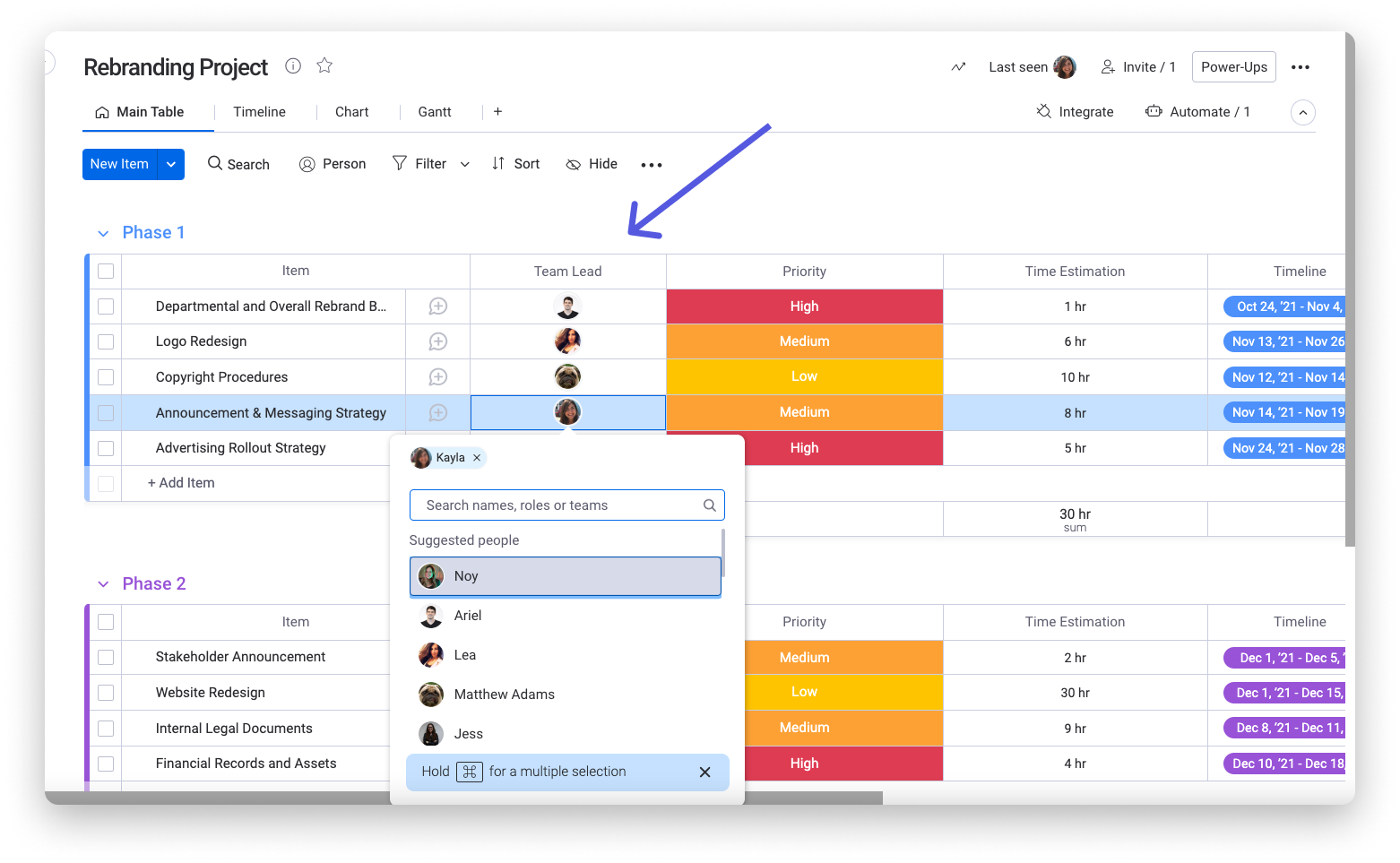Add a new board view with plus
The width and height of the screenshot is (1400, 863).
pyautogui.click(x=497, y=112)
